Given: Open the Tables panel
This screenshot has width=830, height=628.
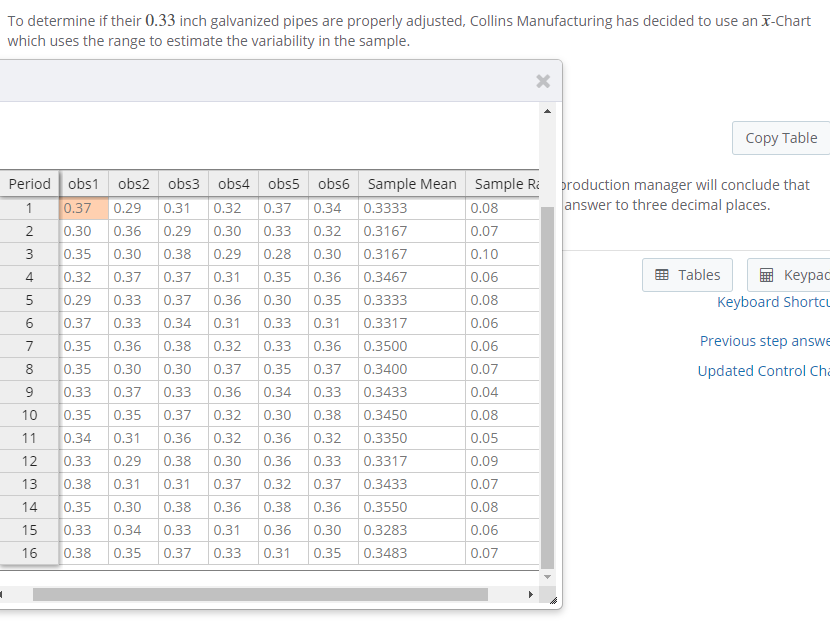Looking at the screenshot, I should click(687, 274).
